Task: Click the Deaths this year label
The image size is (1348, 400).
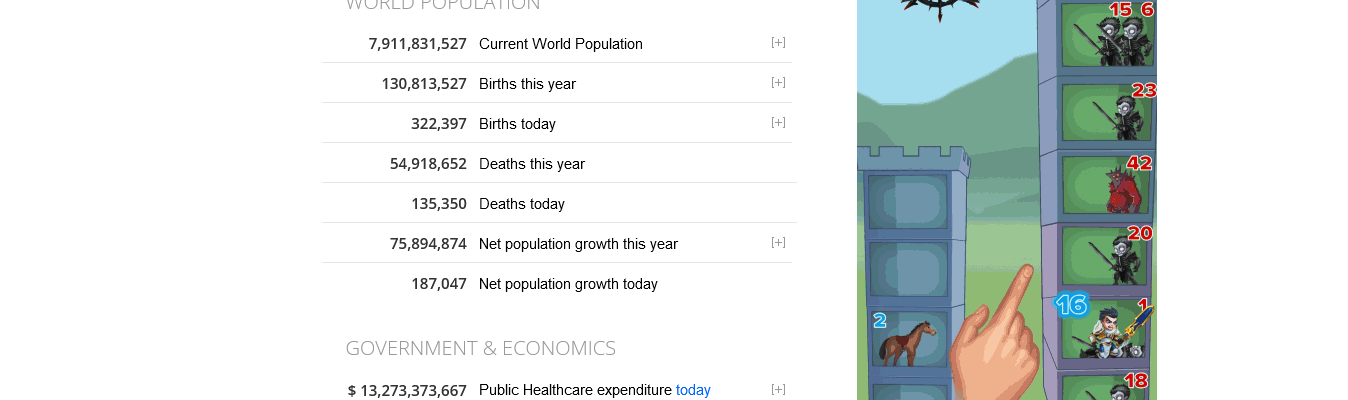Action: (x=532, y=164)
